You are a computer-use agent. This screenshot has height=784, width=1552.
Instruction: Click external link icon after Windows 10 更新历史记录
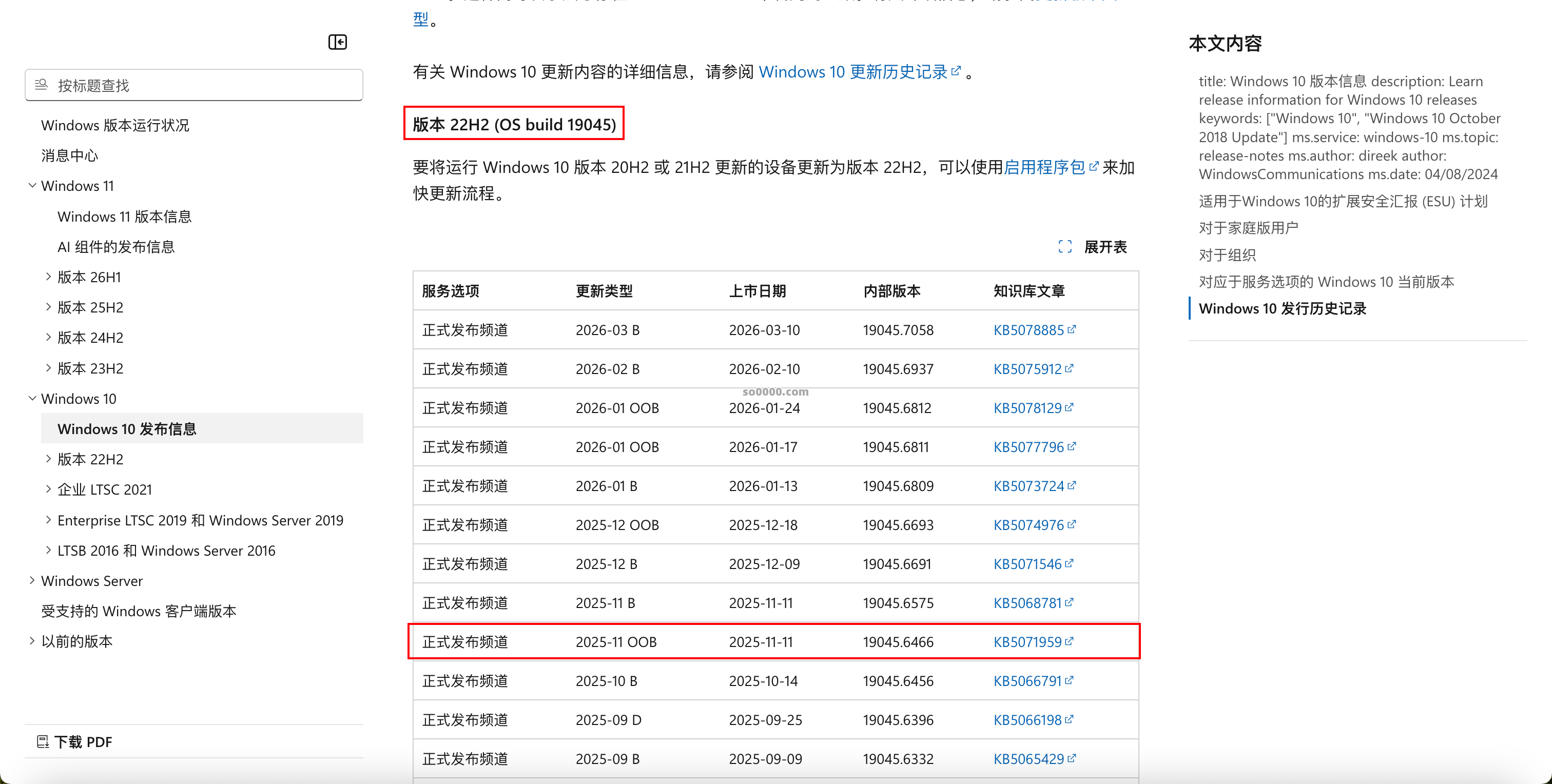(956, 71)
